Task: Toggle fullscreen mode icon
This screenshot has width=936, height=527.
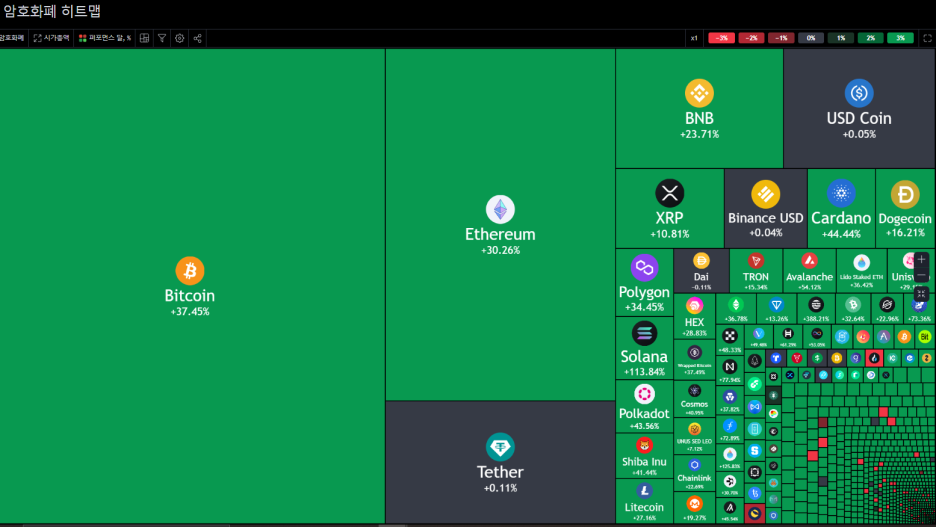Action: point(927,38)
